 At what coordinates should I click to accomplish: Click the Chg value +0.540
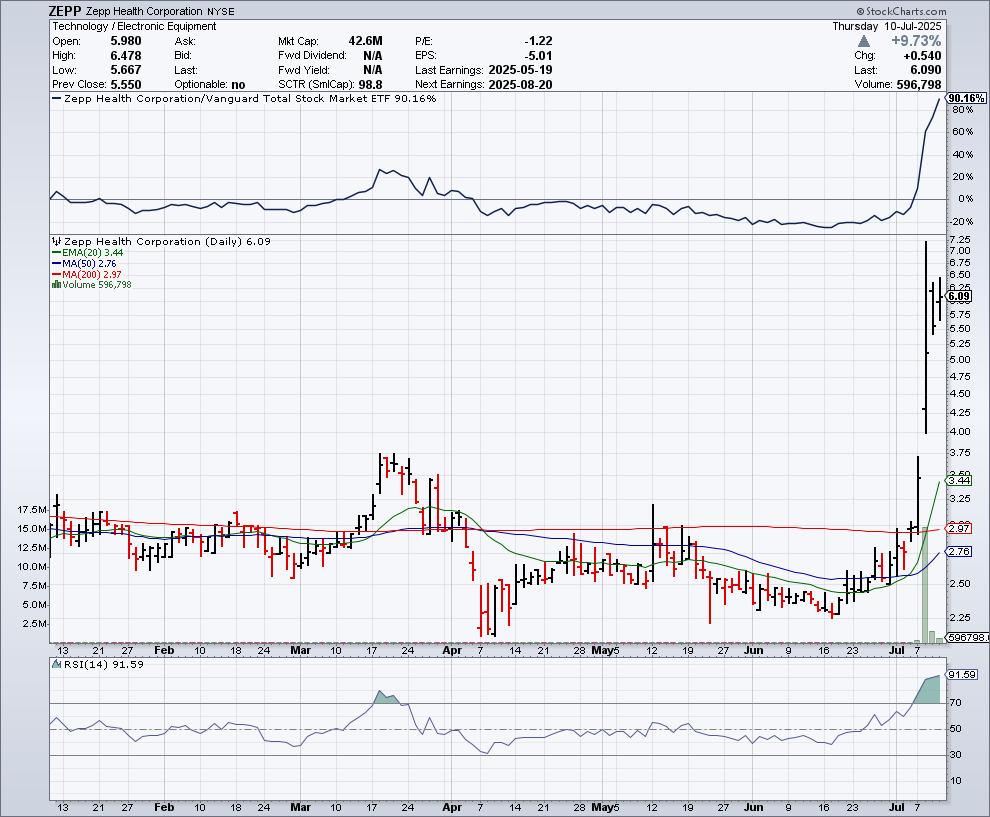(x=922, y=56)
